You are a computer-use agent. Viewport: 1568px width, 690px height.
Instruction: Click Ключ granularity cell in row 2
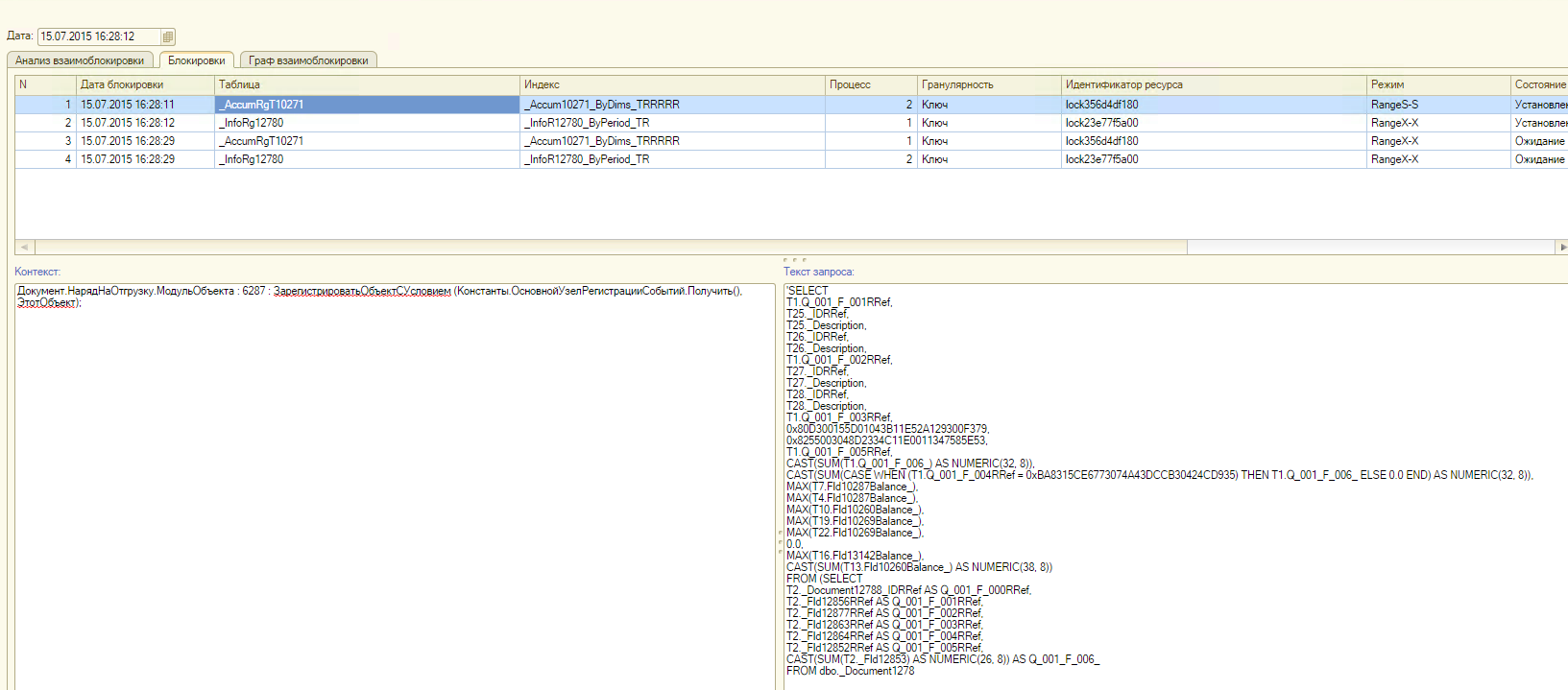[989, 123]
